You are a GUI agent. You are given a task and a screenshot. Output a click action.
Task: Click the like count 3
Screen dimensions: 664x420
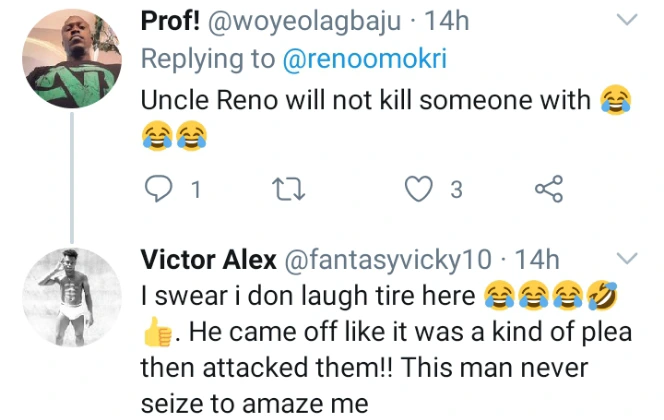(456, 190)
